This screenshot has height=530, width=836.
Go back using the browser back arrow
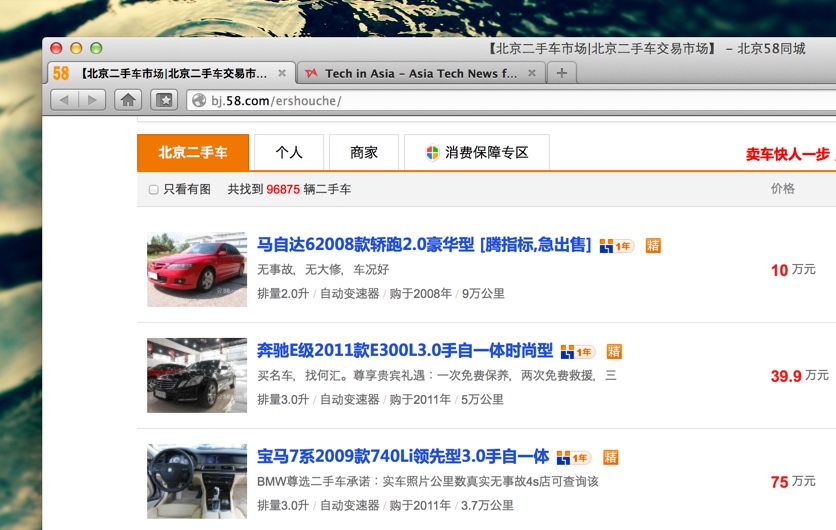click(x=65, y=100)
